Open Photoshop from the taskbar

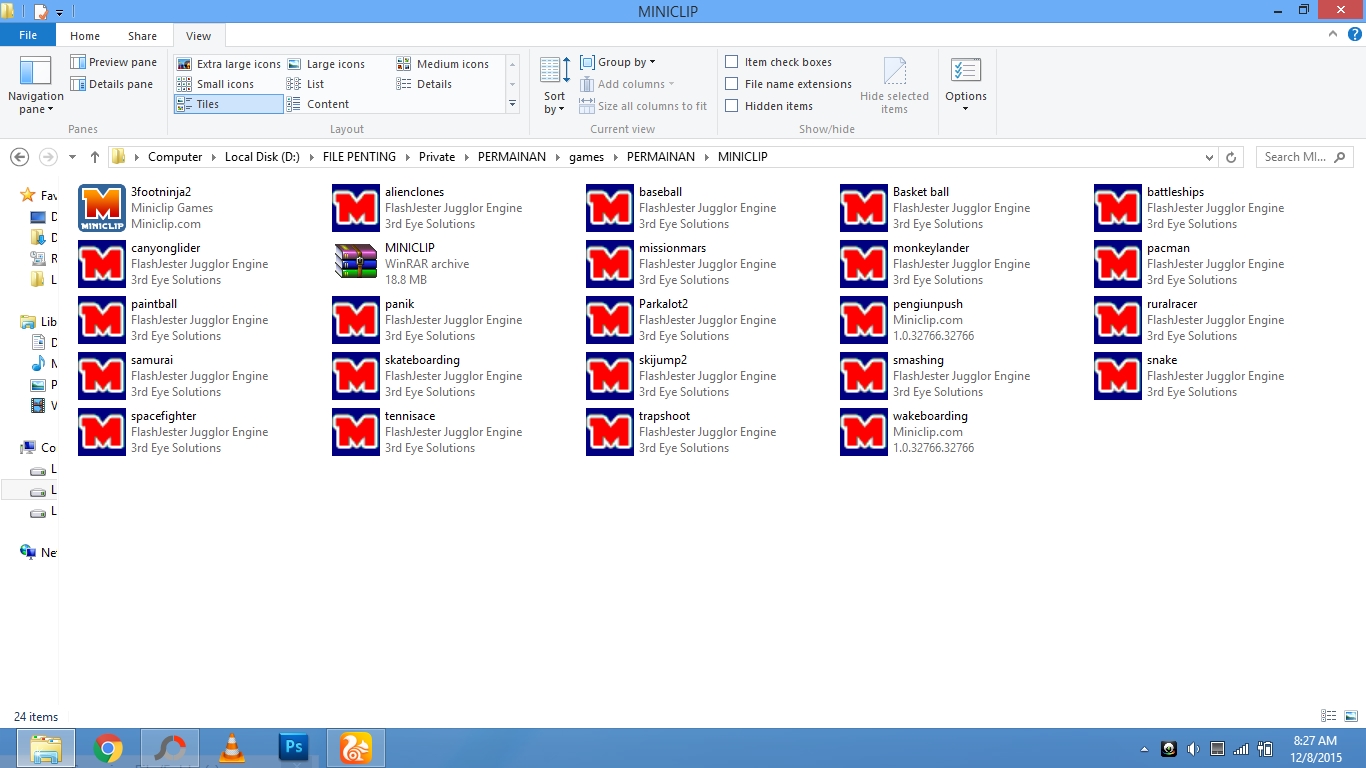pos(293,747)
